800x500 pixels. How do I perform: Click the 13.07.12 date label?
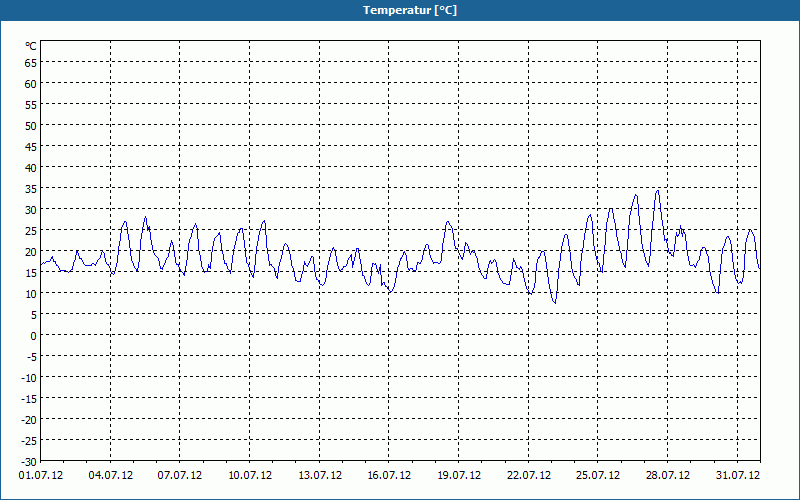pos(319,476)
